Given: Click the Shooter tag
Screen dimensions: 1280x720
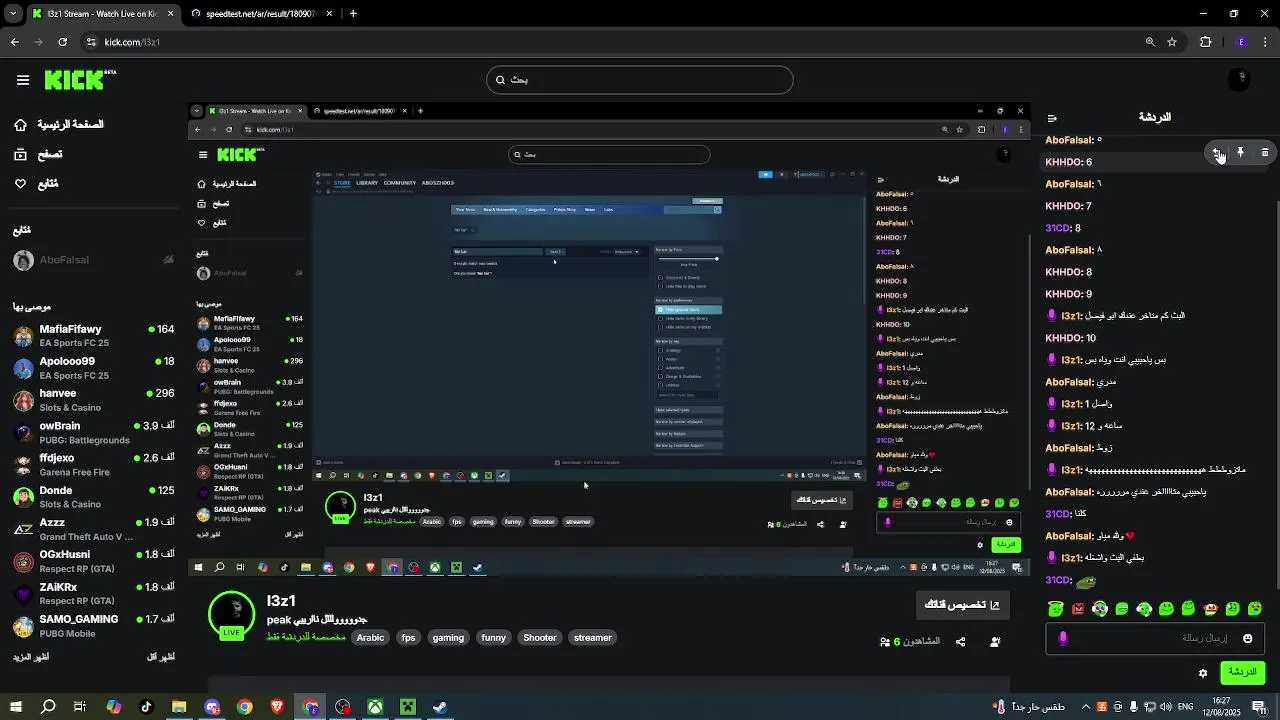Looking at the screenshot, I should [540, 638].
